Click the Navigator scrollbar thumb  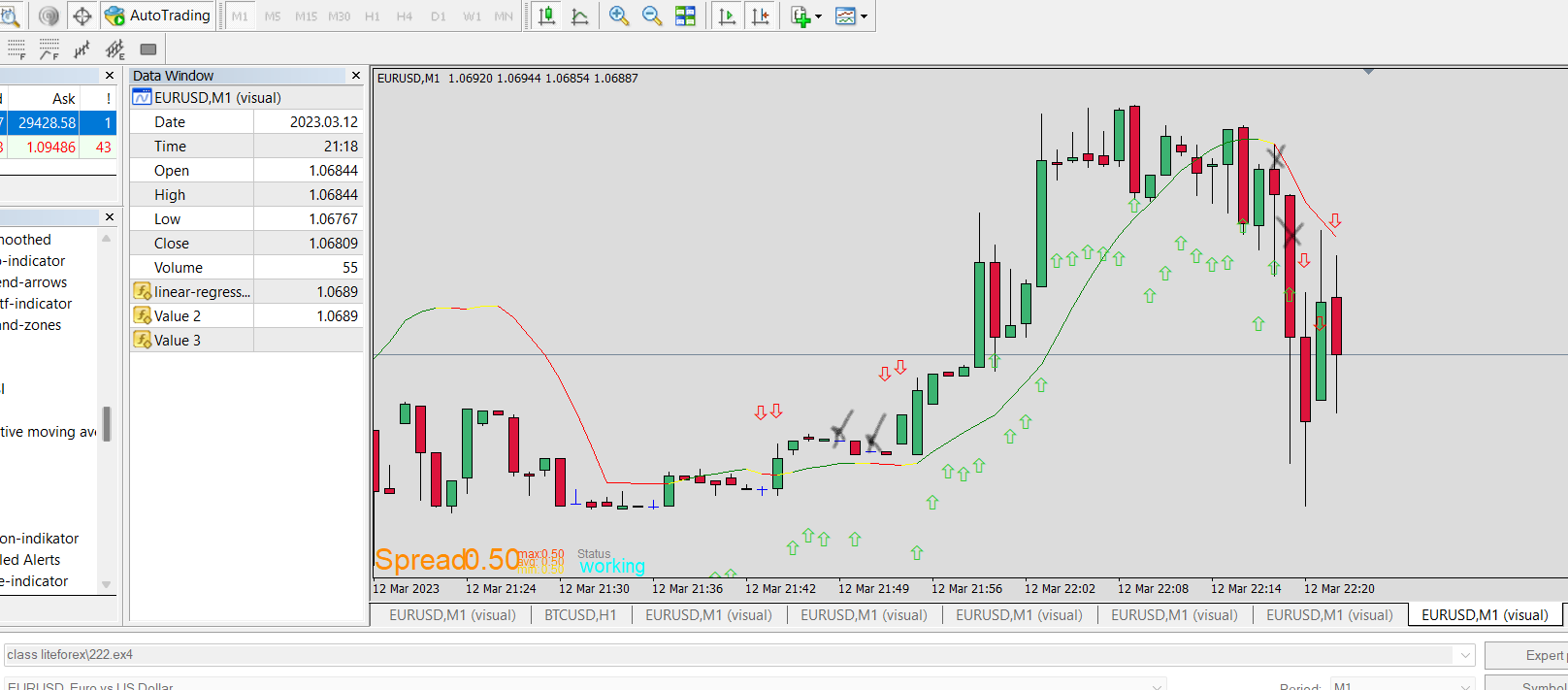(107, 424)
